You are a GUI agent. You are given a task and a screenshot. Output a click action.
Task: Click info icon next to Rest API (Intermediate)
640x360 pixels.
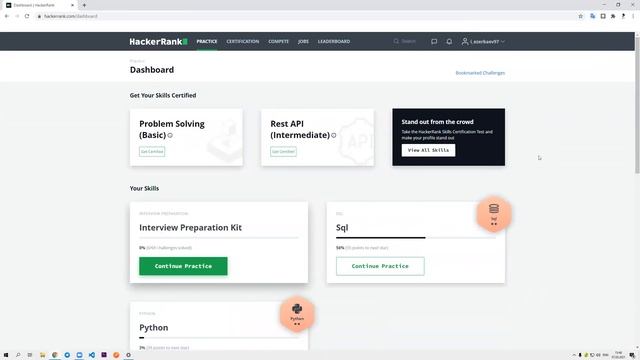pyautogui.click(x=333, y=135)
